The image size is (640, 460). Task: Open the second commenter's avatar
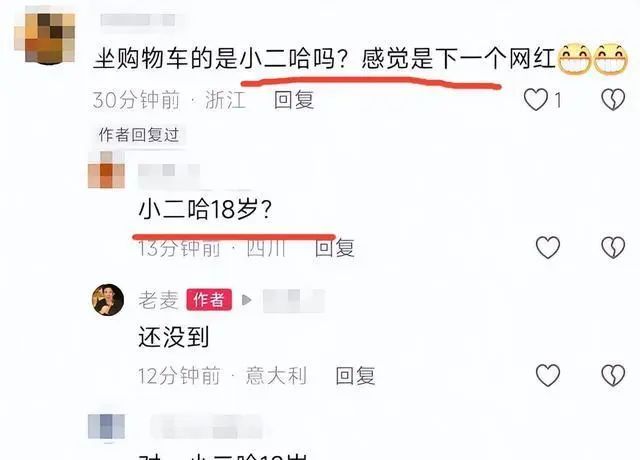(x=106, y=170)
